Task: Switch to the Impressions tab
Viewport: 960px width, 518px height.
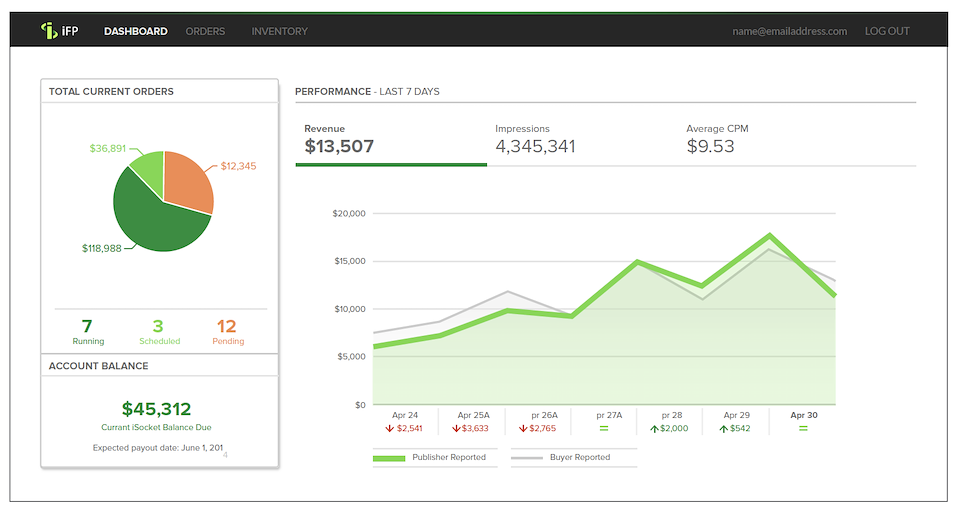Action: (535, 140)
